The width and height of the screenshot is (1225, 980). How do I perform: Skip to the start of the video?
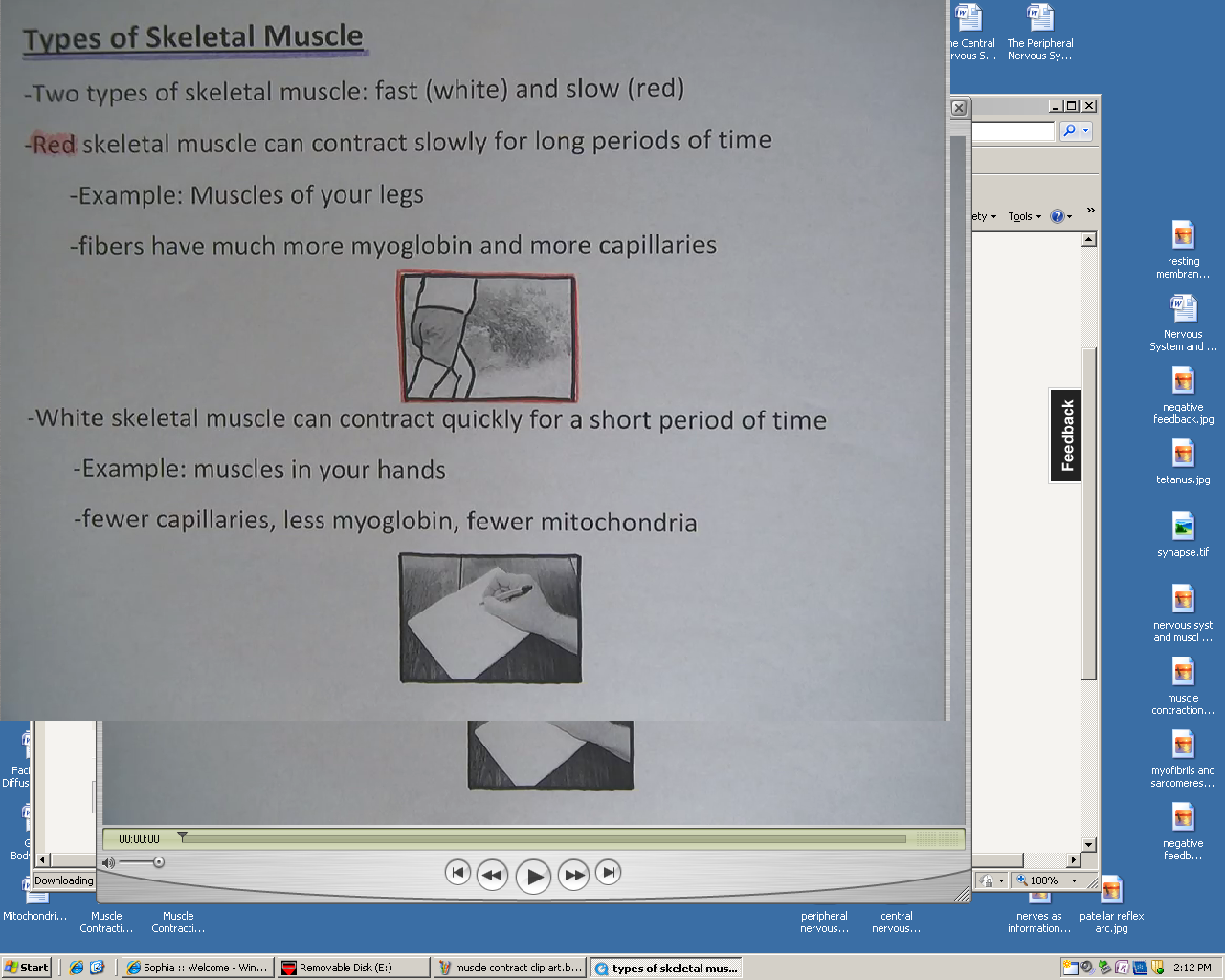[x=457, y=872]
